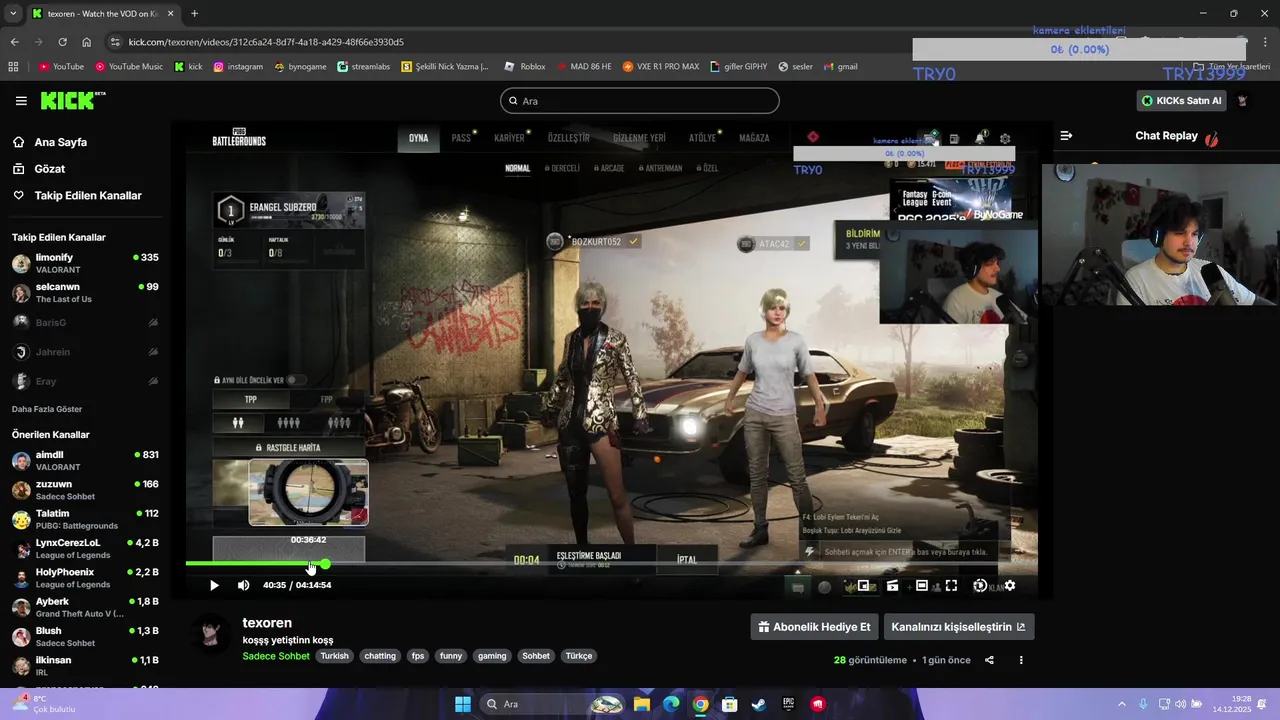Reload the page in Chrome
The height and width of the screenshot is (720, 1280).
click(x=62, y=42)
